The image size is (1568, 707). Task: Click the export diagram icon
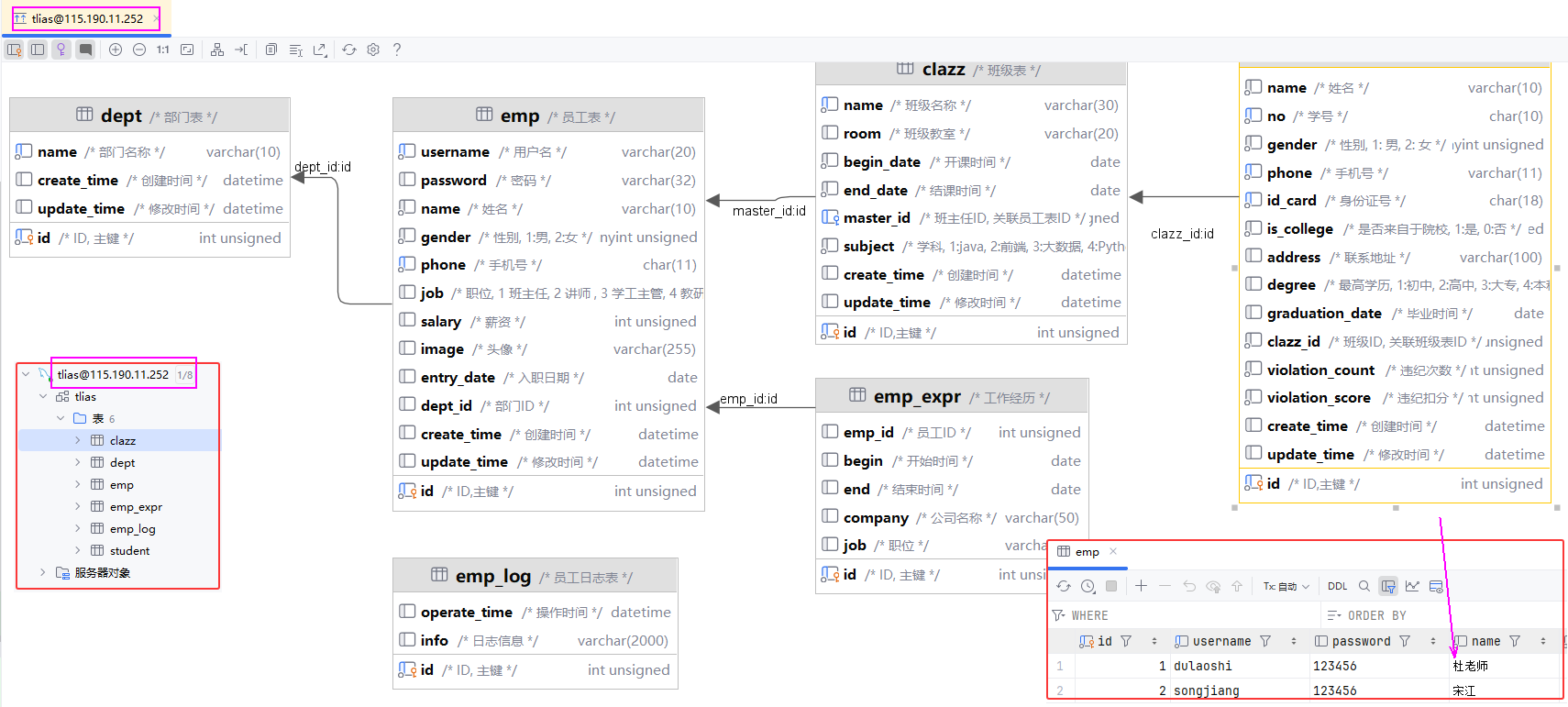click(319, 50)
